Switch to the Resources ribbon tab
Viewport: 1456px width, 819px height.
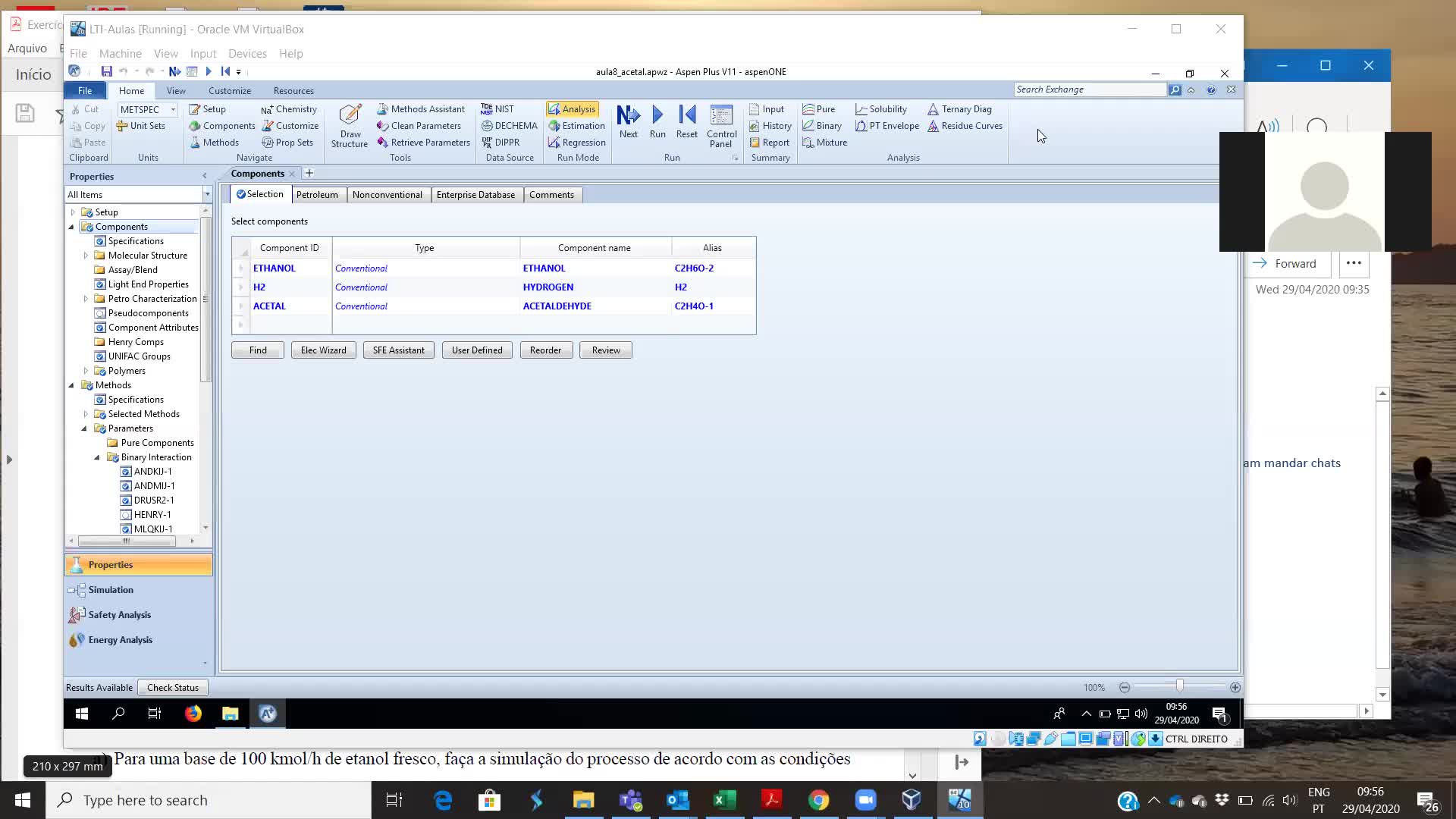point(293,90)
